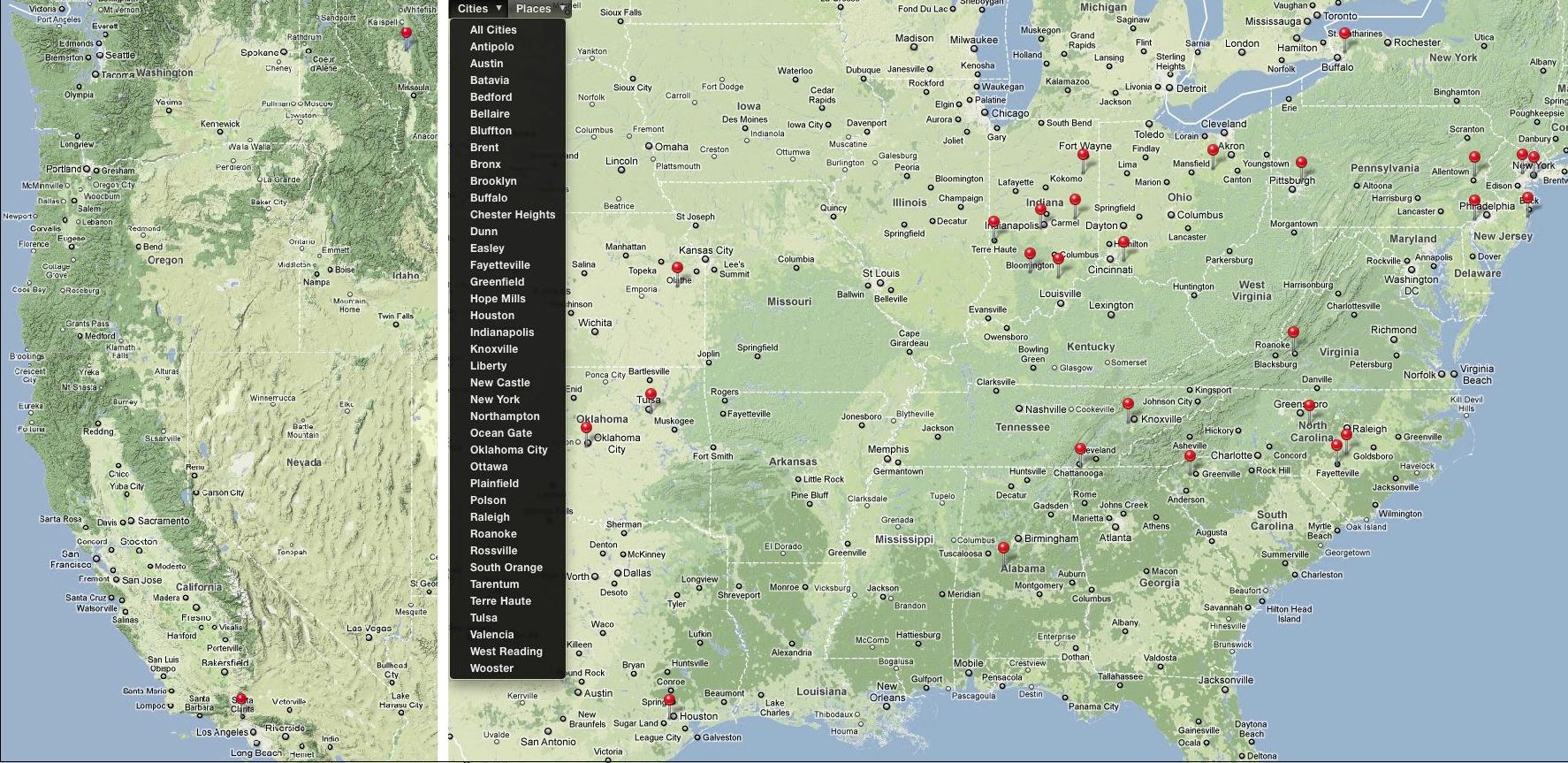Image resolution: width=1568 pixels, height=763 pixels.
Task: Choose Roanoke from the Cities list
Action: 493,534
